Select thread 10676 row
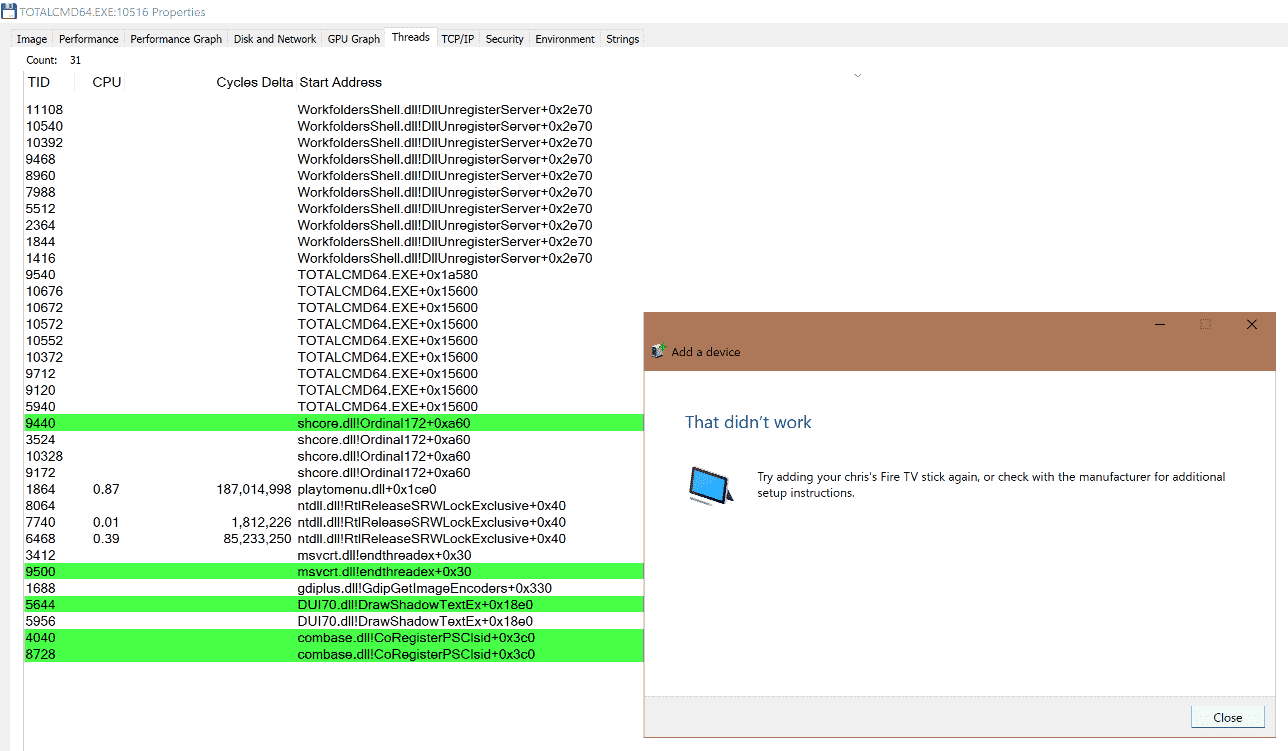Screen dimensions: 1288x751 pyautogui.click(x=333, y=291)
